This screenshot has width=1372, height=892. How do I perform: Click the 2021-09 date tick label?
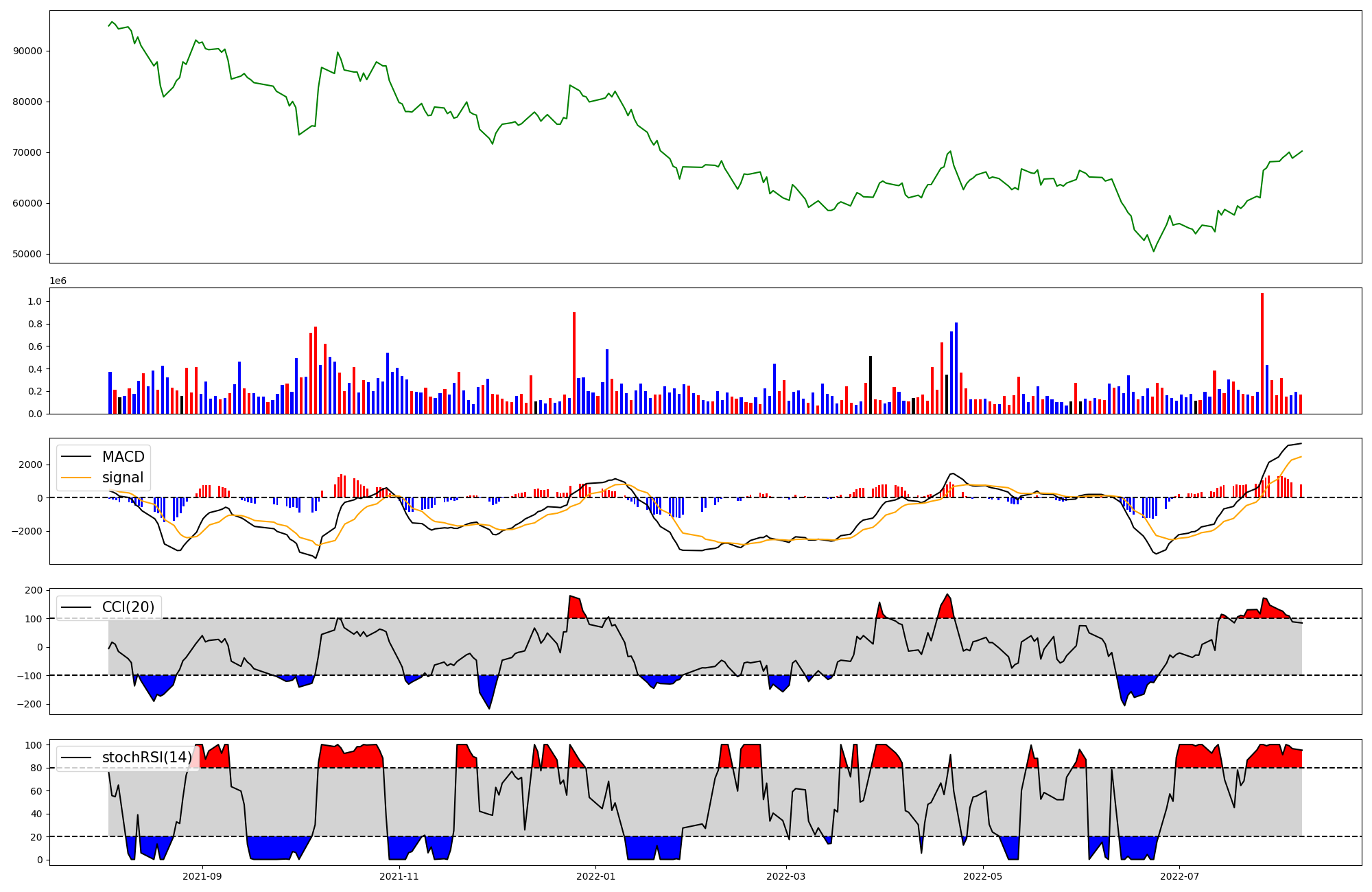pyautogui.click(x=202, y=876)
